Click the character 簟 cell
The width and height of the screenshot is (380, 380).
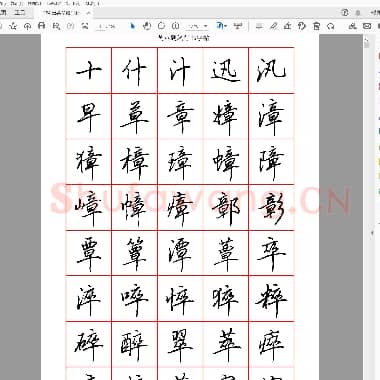pos(134,253)
